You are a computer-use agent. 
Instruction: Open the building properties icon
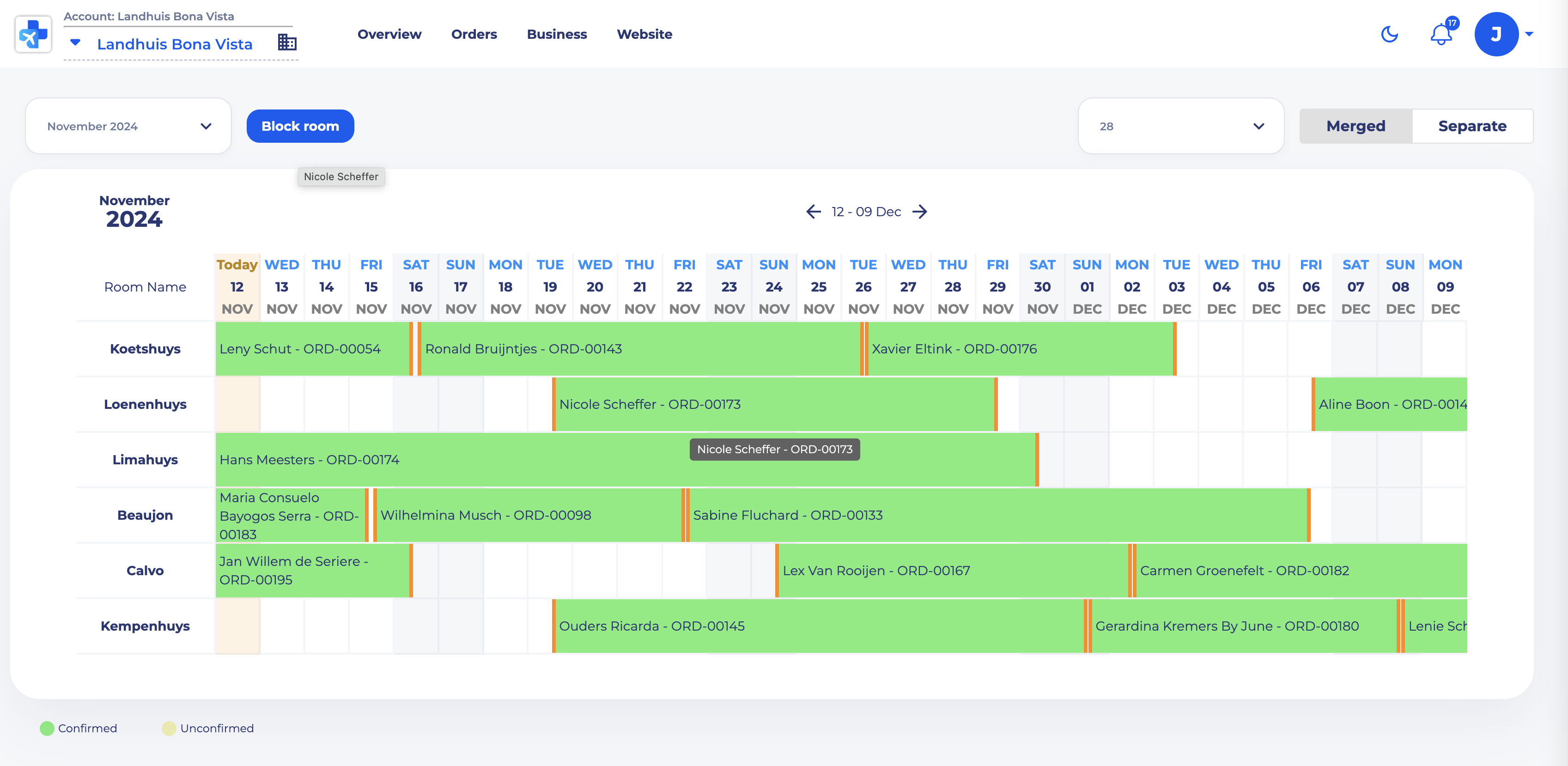287,42
